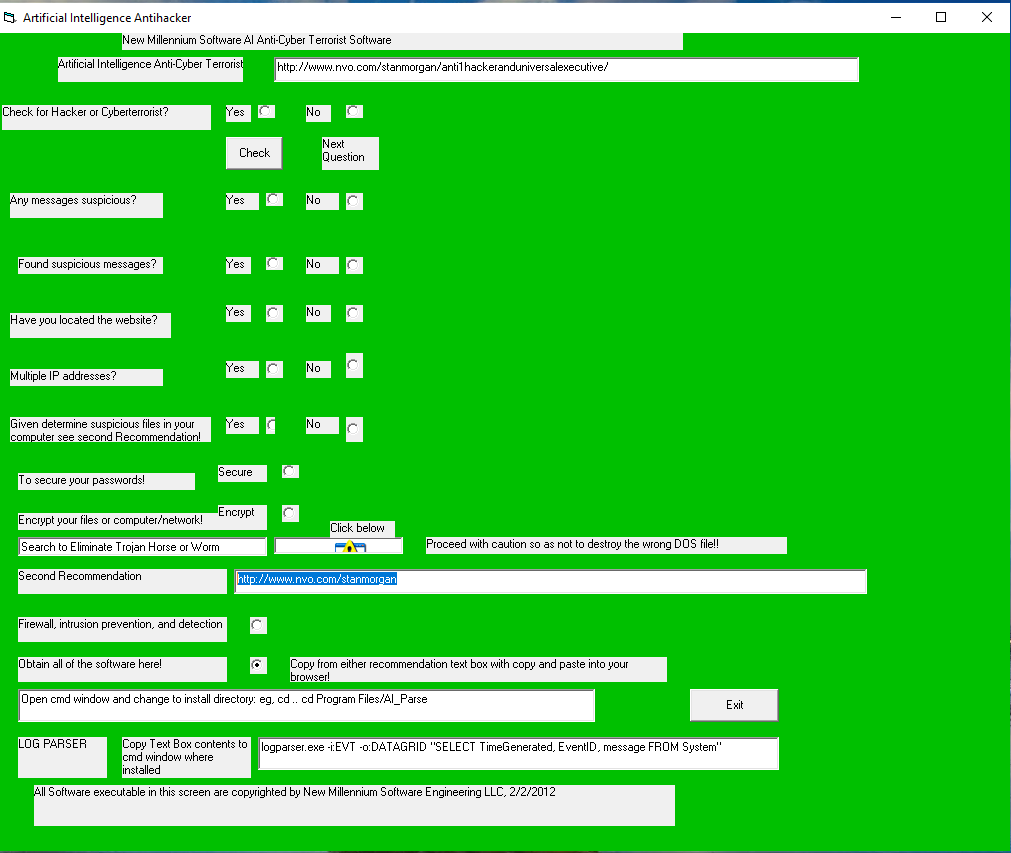Click Artificial Intelligence Anti-Cyber Terrorist label
This screenshot has width=1011, height=853.
click(x=150, y=69)
